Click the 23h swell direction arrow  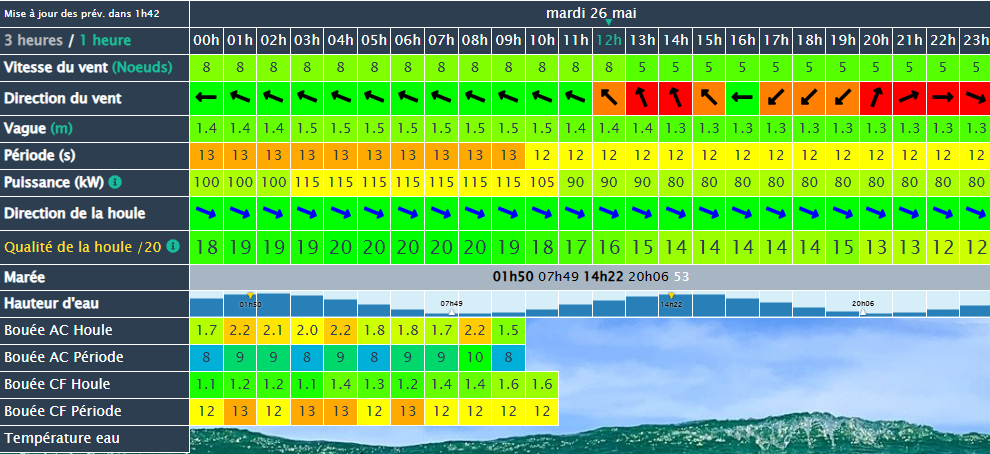tap(975, 213)
